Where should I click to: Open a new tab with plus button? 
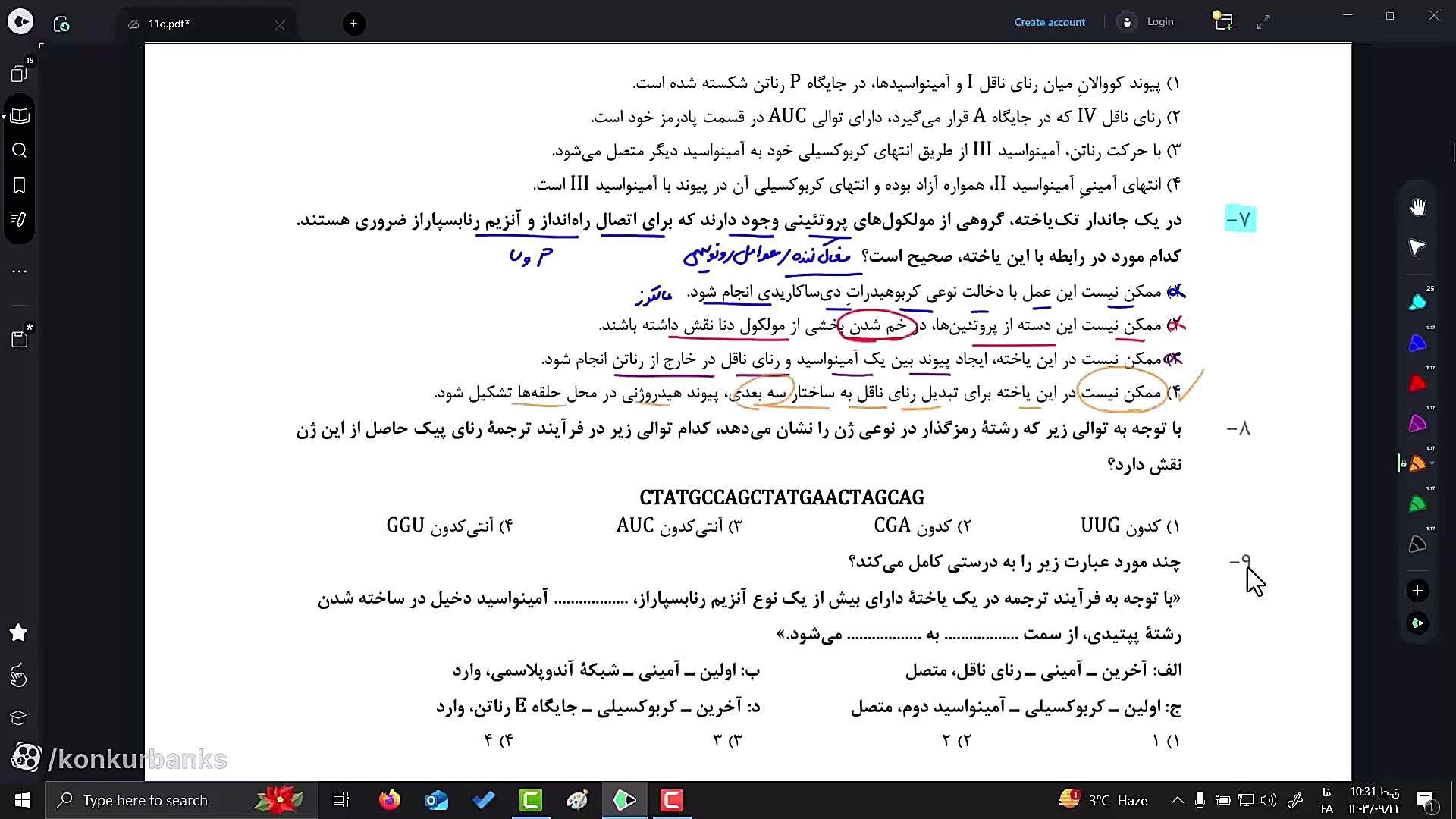click(x=353, y=24)
